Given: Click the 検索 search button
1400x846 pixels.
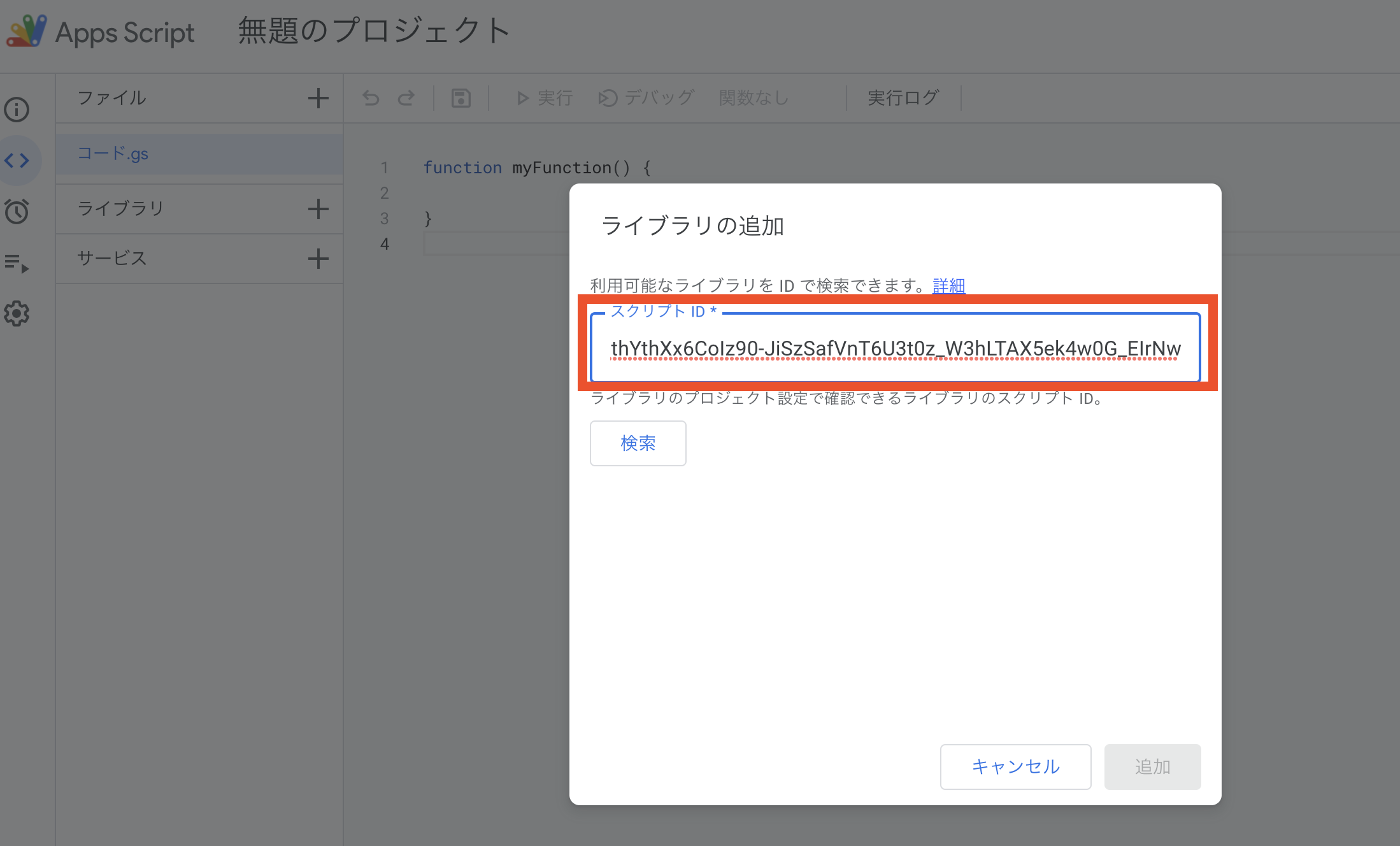Looking at the screenshot, I should coord(637,443).
